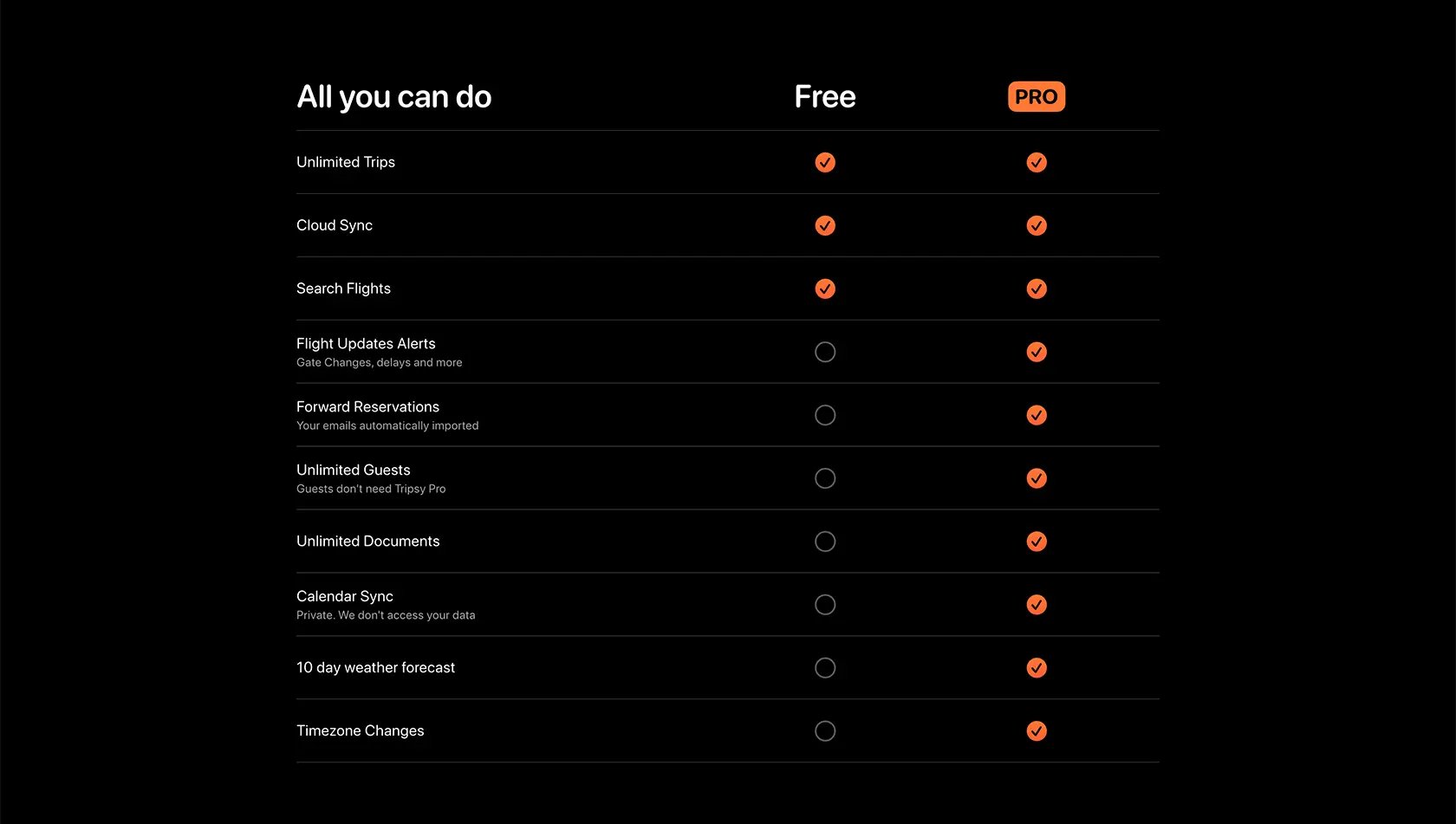The image size is (1456, 824).
Task: Click Free checkmark for Cloud Sync
Action: 825,225
